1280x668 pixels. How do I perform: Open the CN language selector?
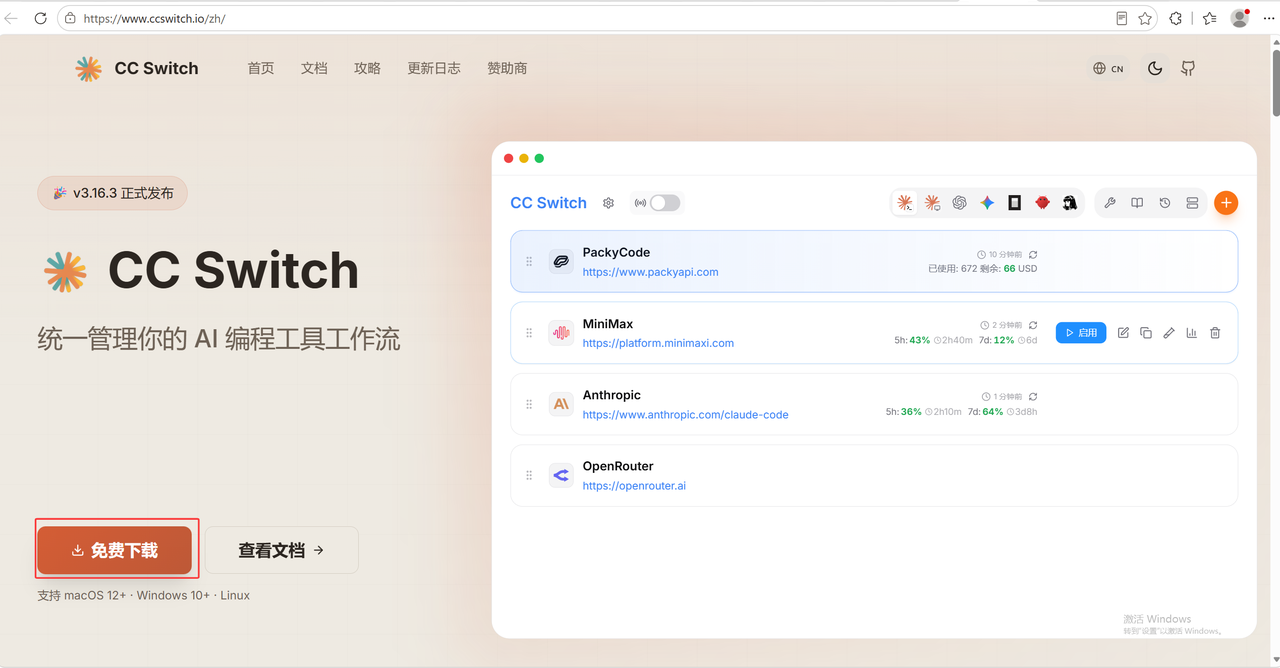(x=1108, y=68)
